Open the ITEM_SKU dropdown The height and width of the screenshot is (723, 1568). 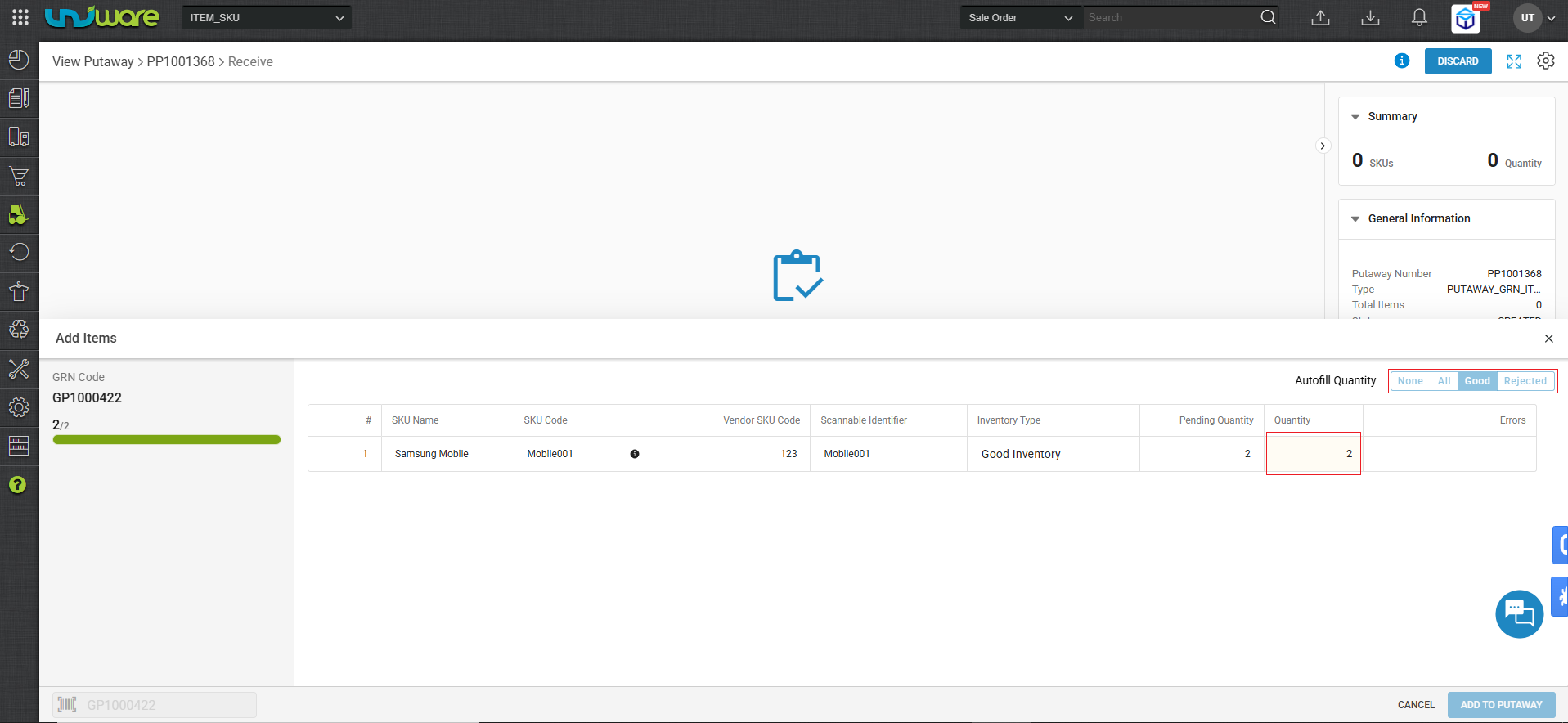tap(267, 18)
